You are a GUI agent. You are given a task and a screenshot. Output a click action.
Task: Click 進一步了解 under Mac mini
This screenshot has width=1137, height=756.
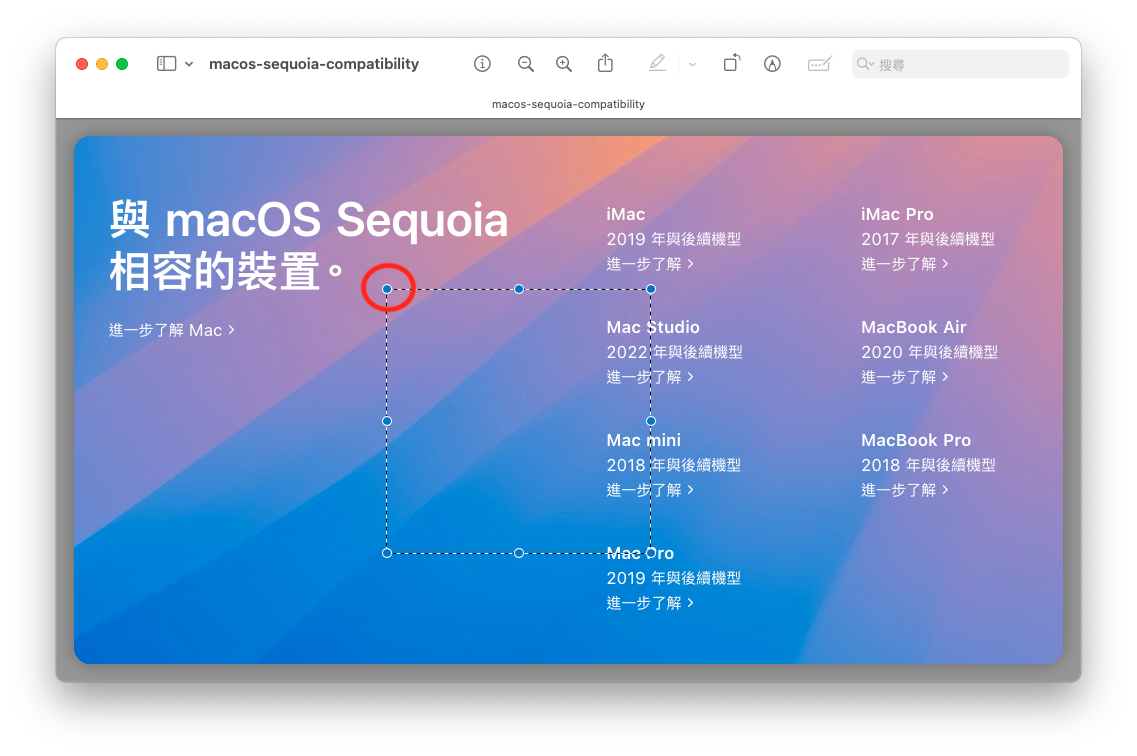(650, 490)
